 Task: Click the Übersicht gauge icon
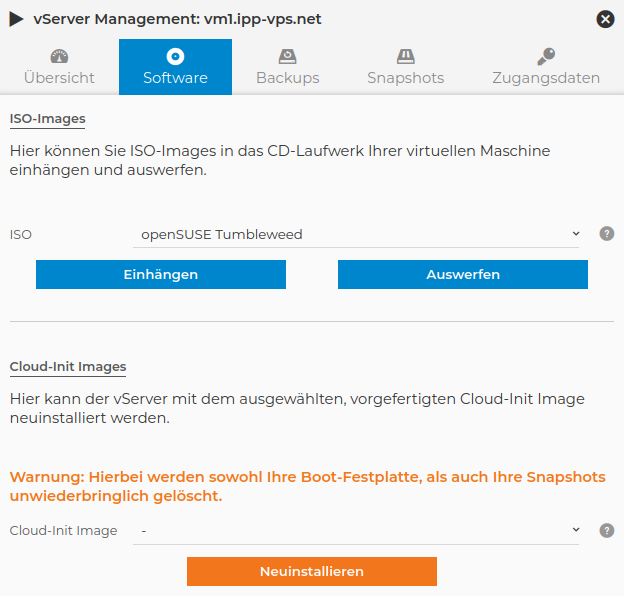pyautogui.click(x=59, y=56)
